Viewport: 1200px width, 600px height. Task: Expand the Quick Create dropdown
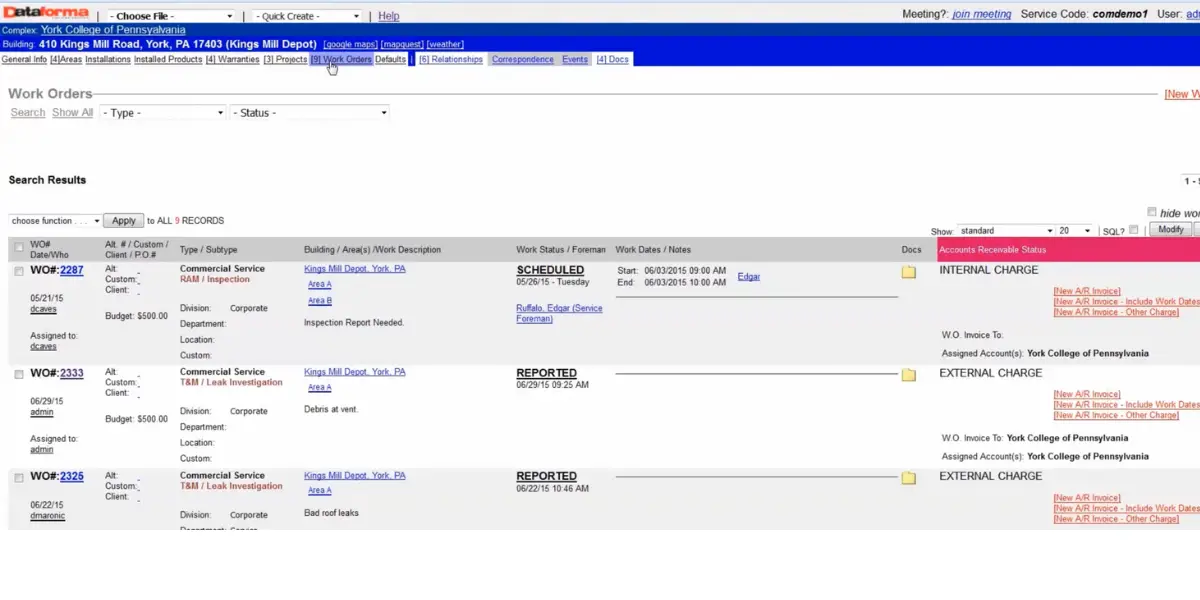(x=307, y=16)
